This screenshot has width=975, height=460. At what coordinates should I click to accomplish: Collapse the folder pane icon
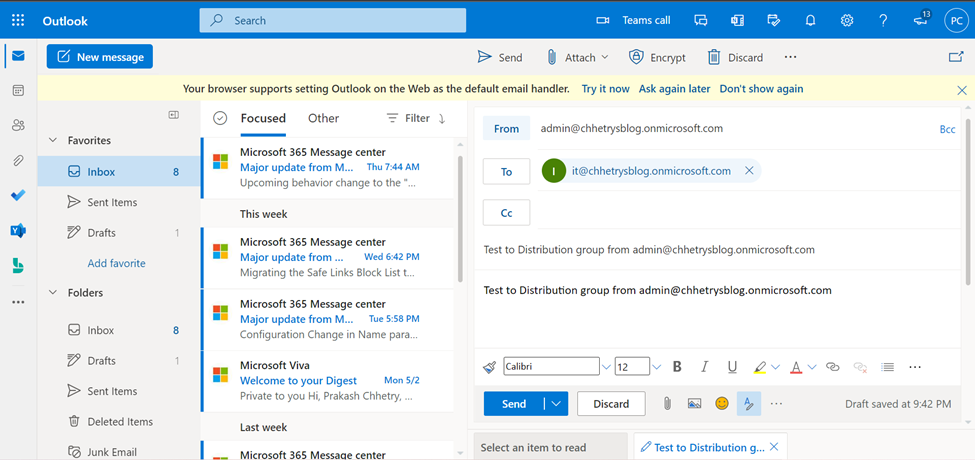174,115
